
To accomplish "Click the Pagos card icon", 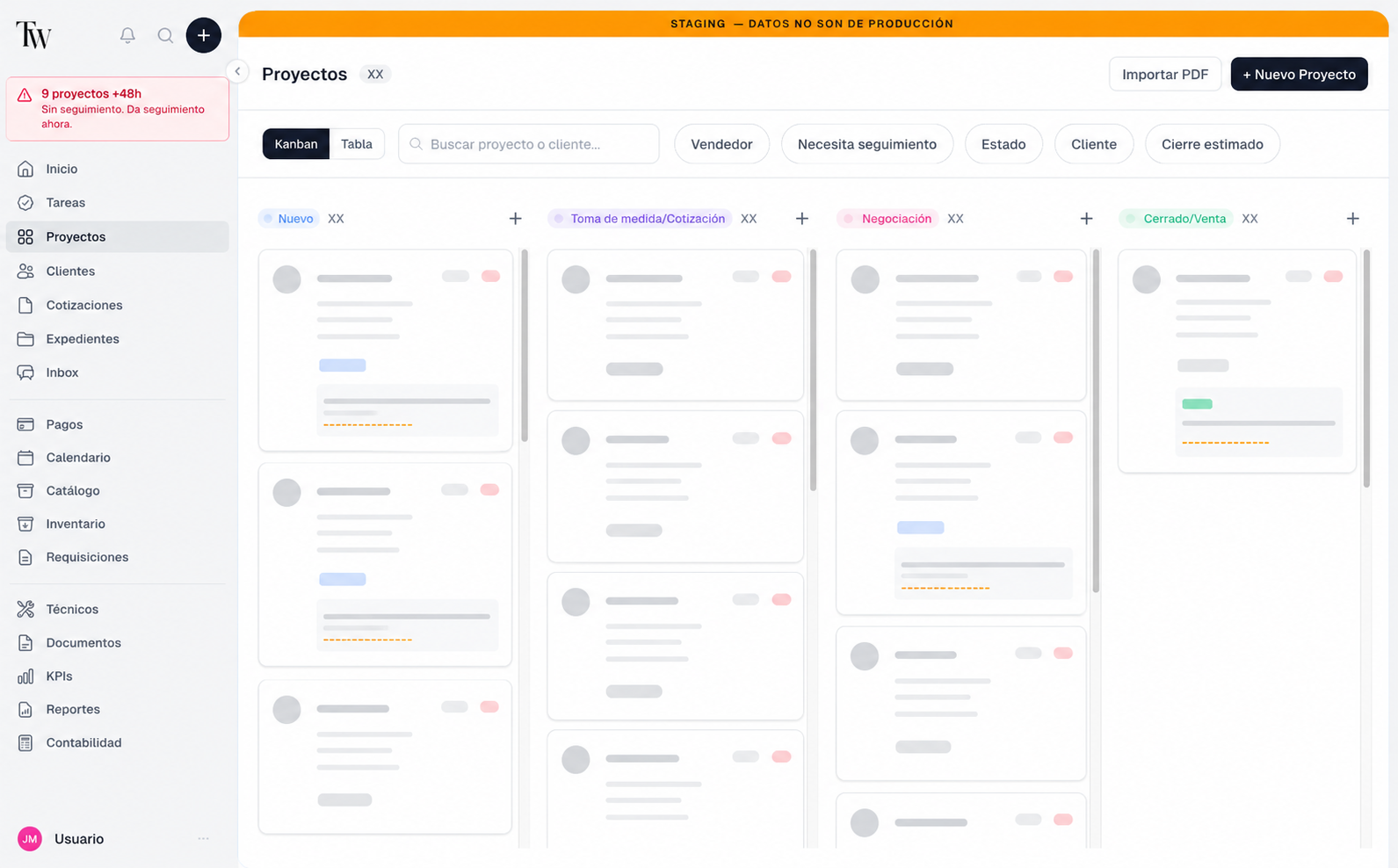I will pyautogui.click(x=25, y=424).
